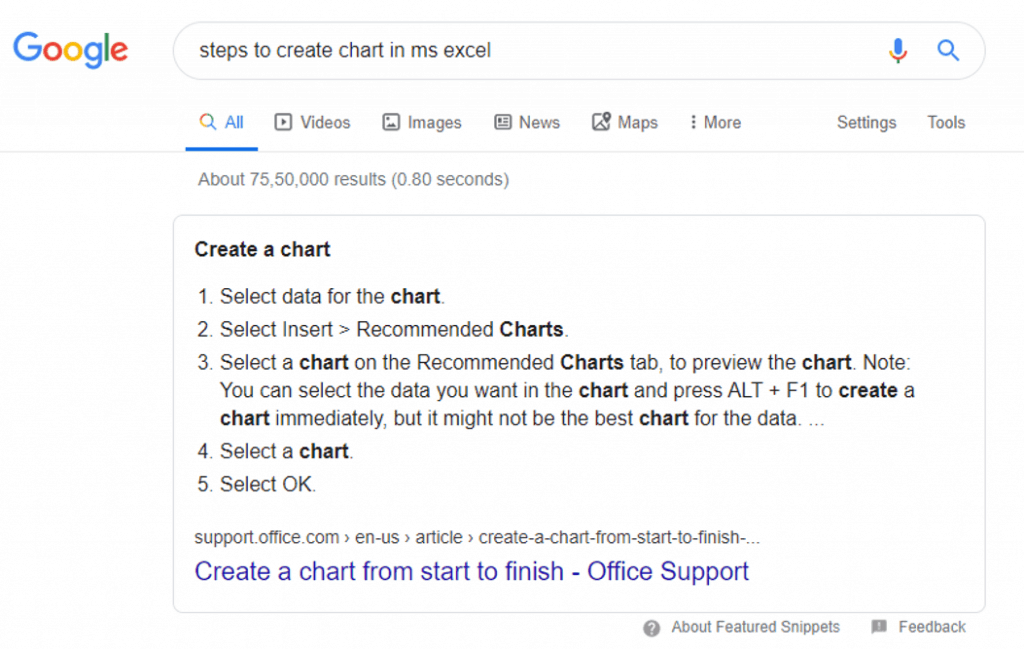This screenshot has height=650, width=1024.
Task: Click About Featured Snippets link
Action: pos(755,627)
